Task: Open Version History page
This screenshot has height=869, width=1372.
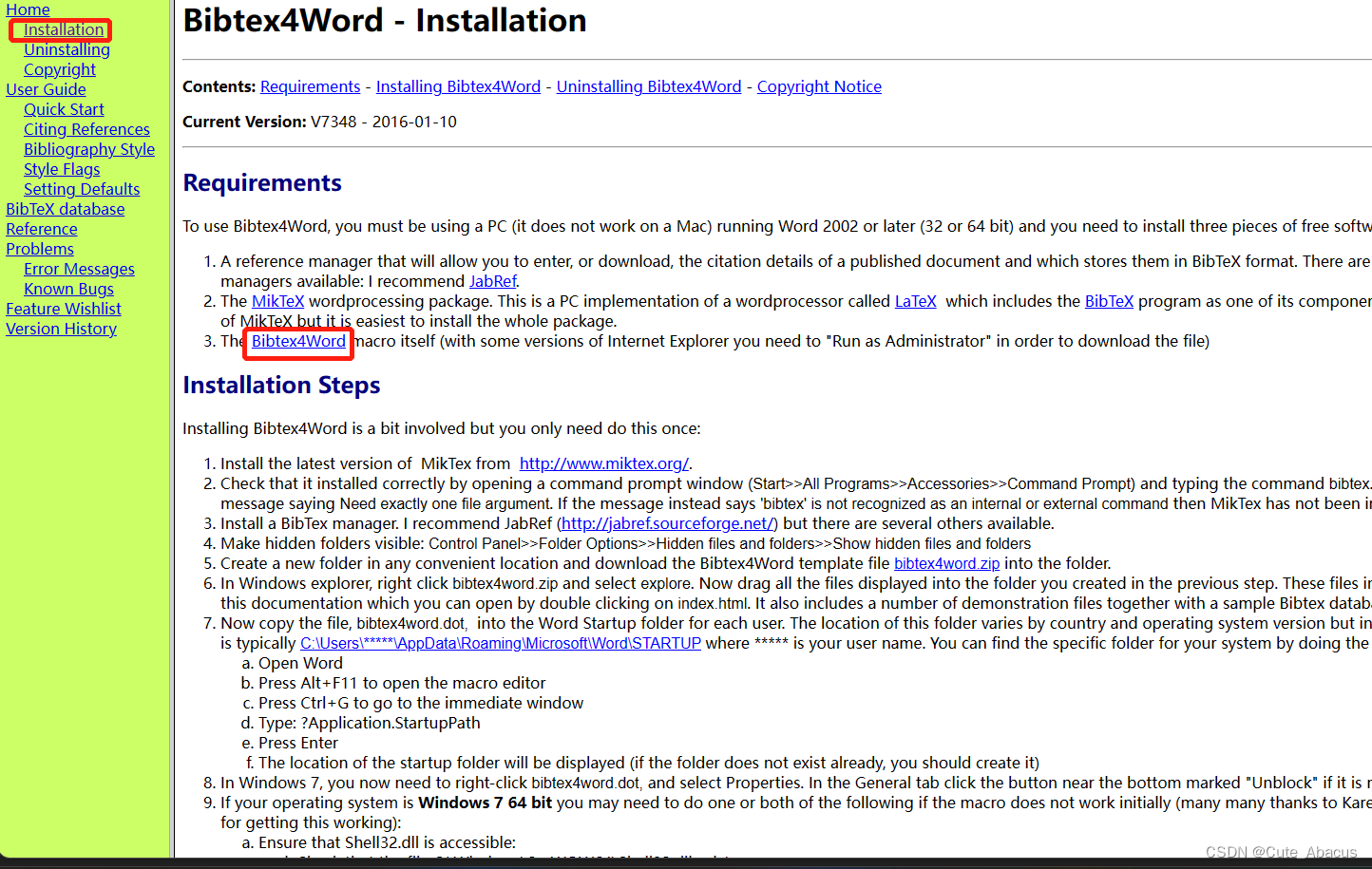Action: (x=61, y=329)
